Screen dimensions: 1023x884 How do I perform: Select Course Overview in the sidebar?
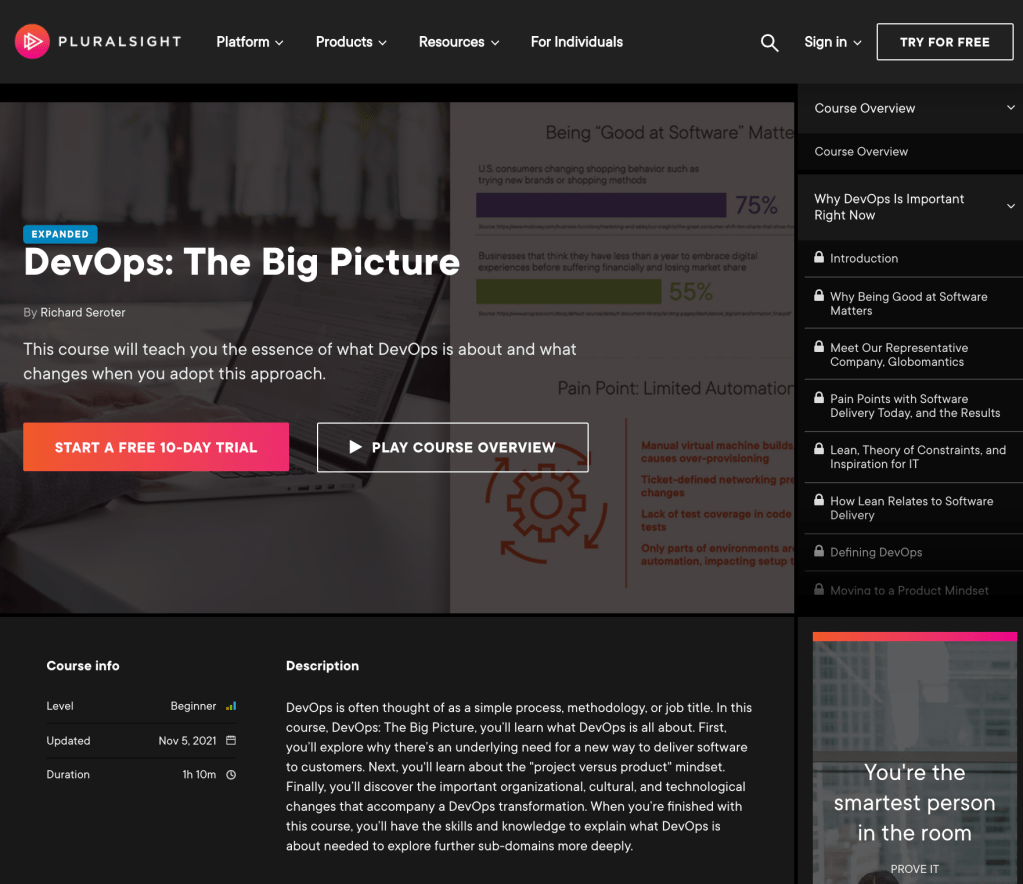pos(861,151)
